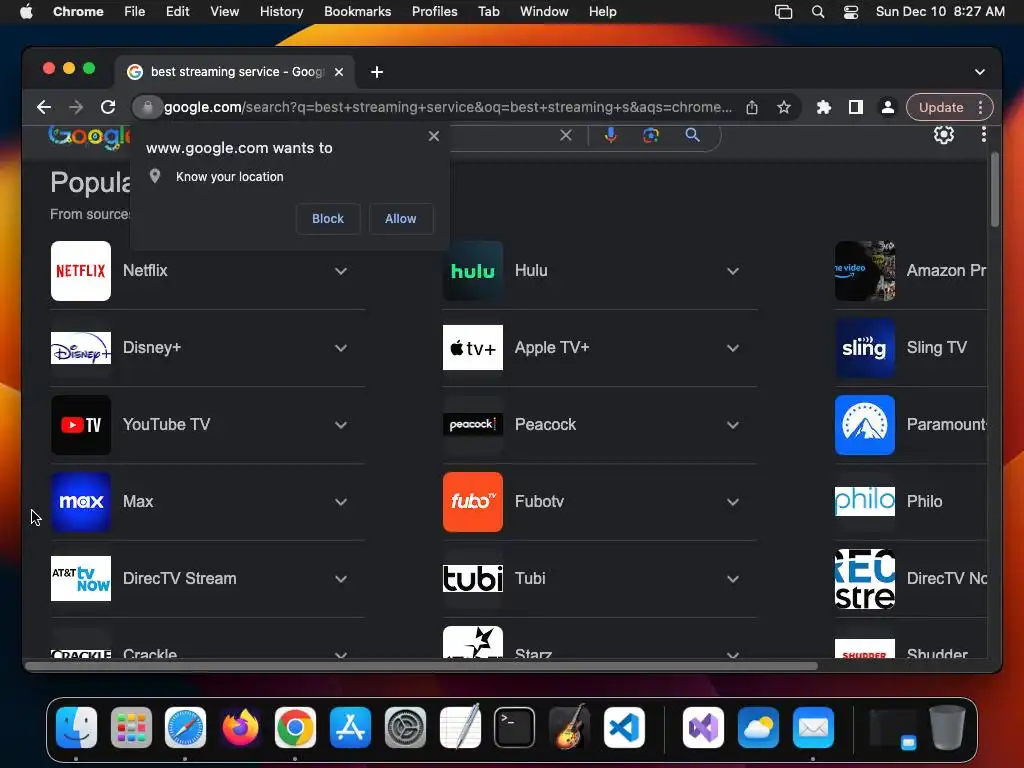The height and width of the screenshot is (768, 1024).
Task: Share this page from the address bar
Action: click(x=752, y=107)
